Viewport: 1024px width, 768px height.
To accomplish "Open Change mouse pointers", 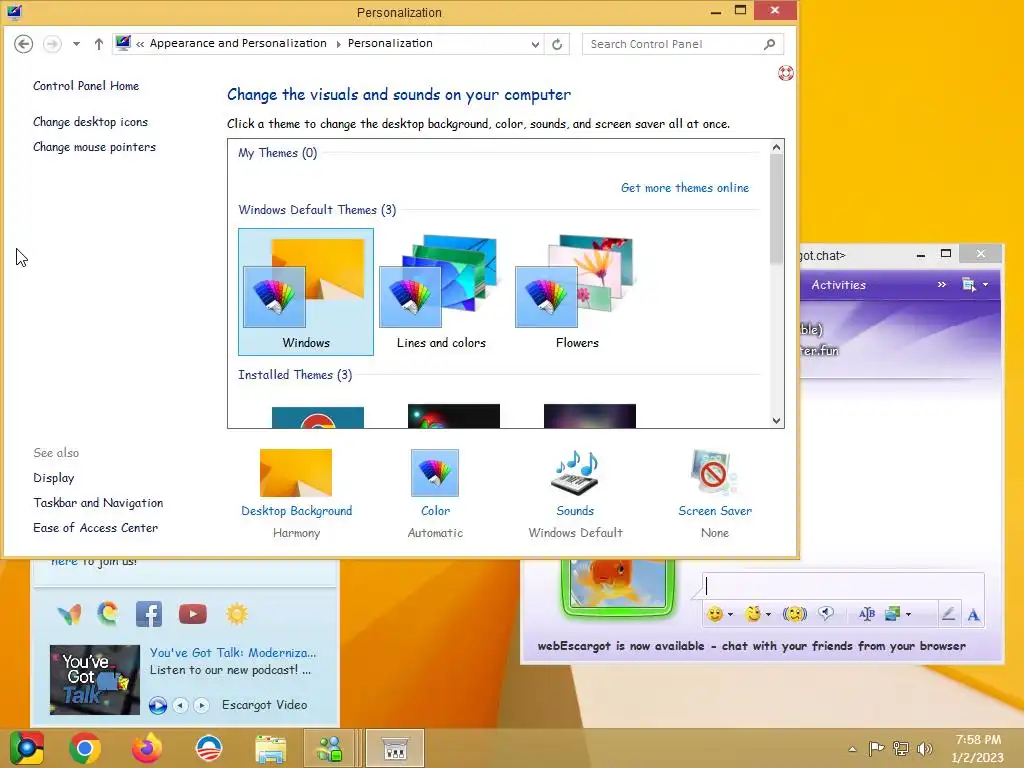I will click(x=95, y=147).
